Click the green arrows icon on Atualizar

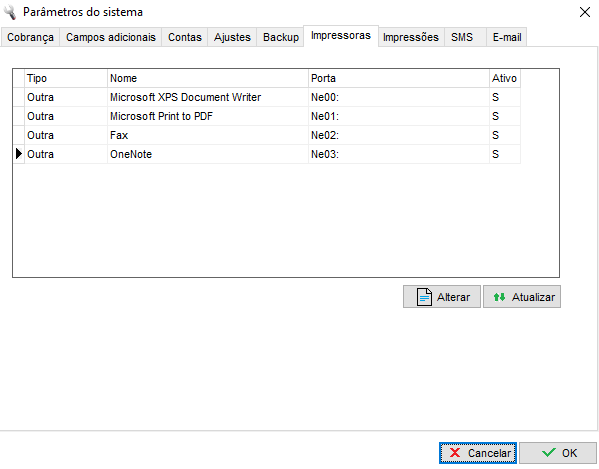[499, 297]
